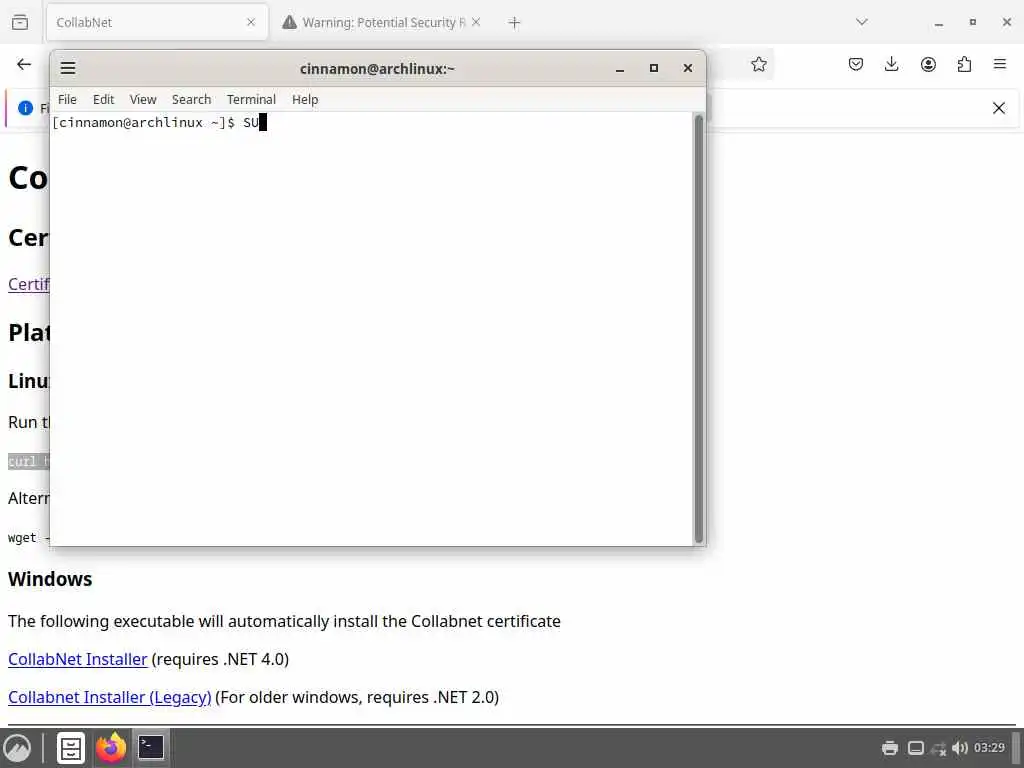Open network status tray icon
The image size is (1024, 768).
click(x=938, y=748)
